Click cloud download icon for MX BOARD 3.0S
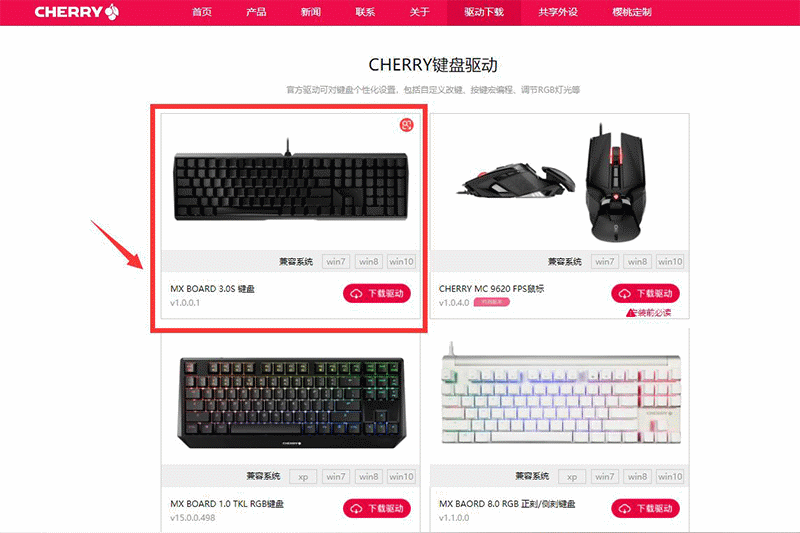Image resolution: width=800 pixels, height=533 pixels. coord(356,294)
